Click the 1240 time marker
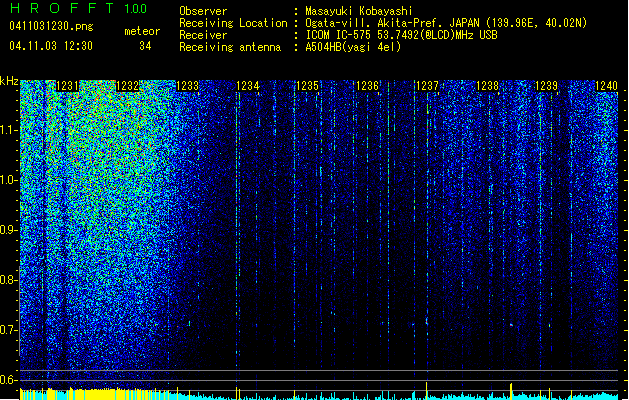Image resolution: width=629 pixels, height=400 pixels. point(606,86)
